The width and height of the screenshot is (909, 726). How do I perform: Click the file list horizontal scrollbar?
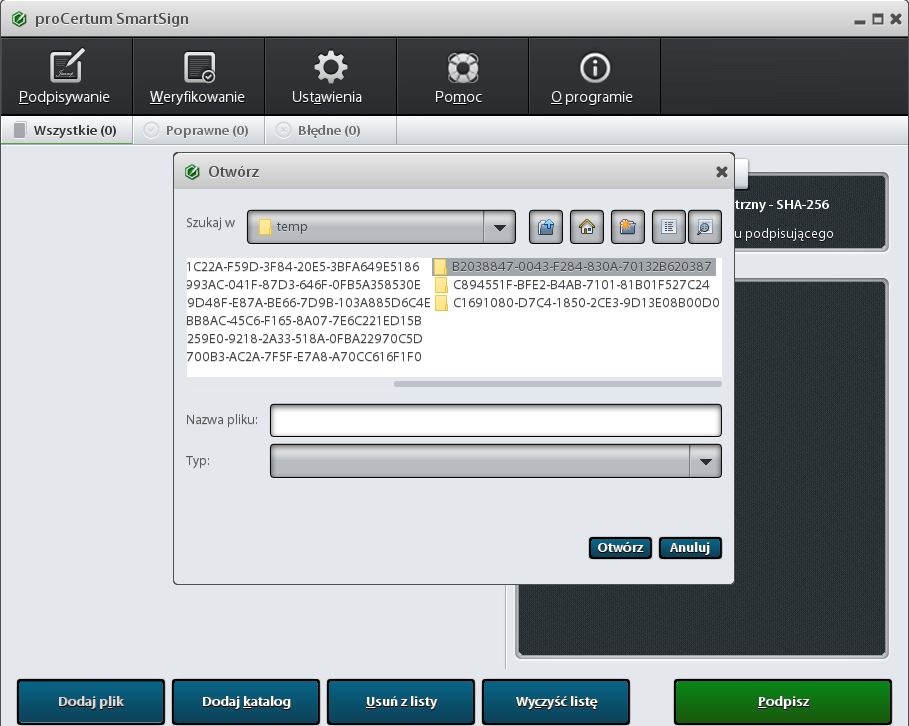tap(558, 384)
